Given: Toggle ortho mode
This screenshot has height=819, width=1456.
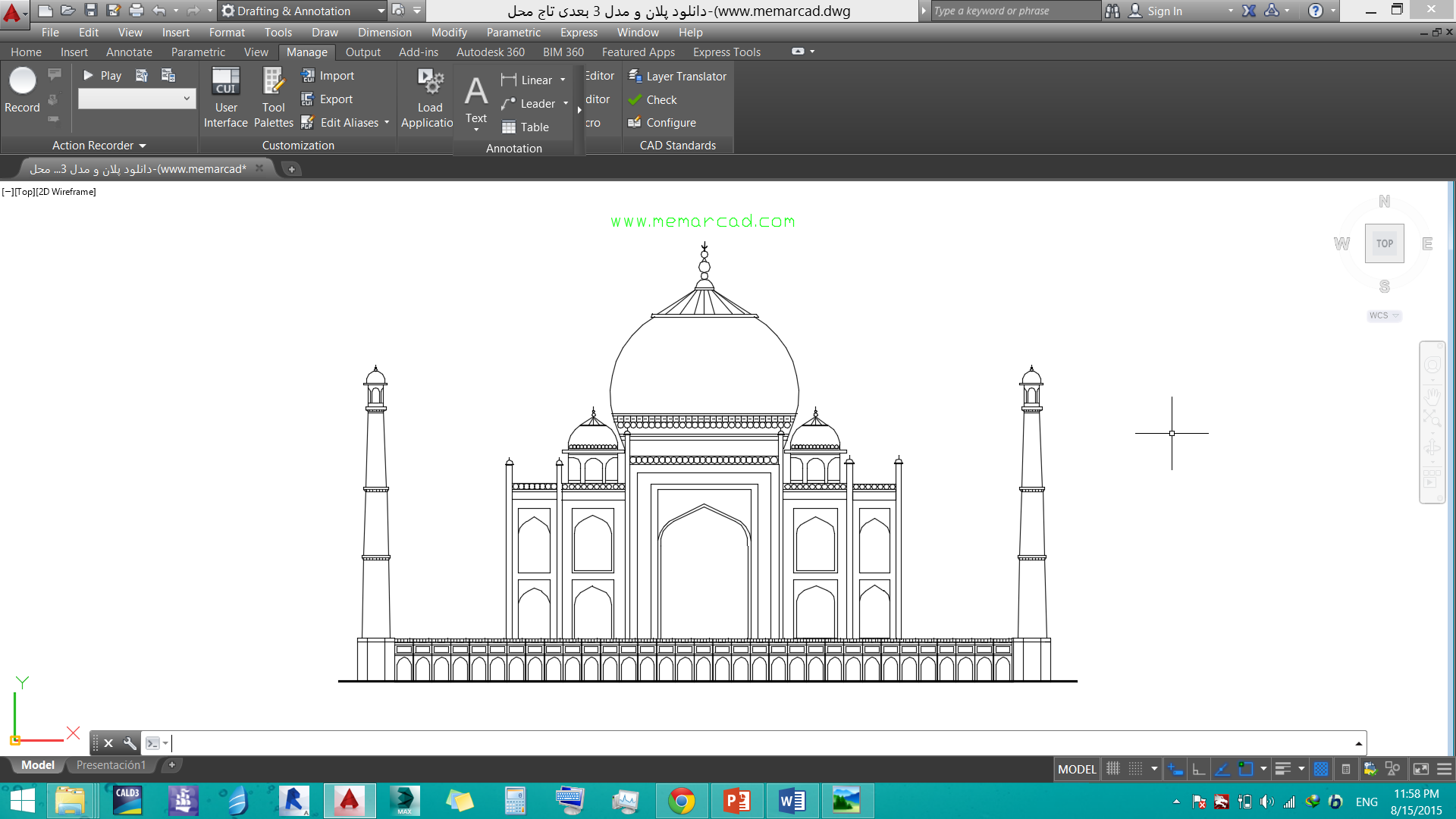Looking at the screenshot, I should [1198, 769].
